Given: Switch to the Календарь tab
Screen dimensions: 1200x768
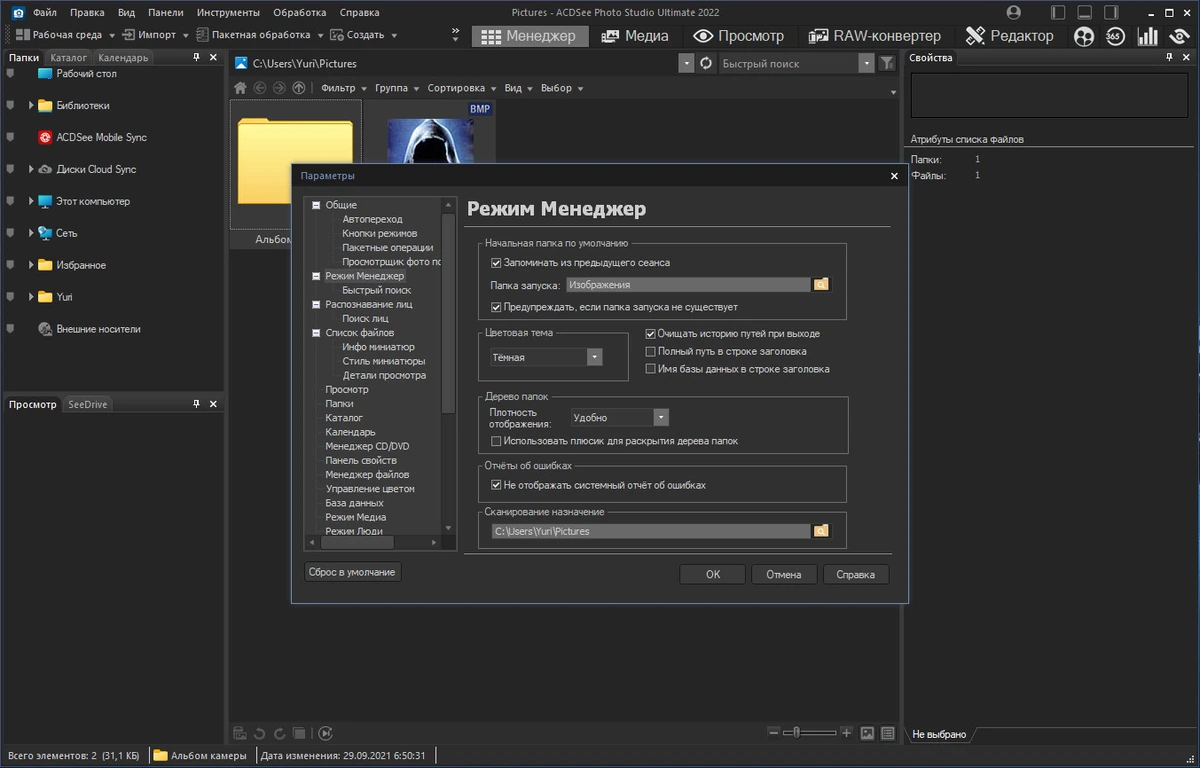Looking at the screenshot, I should coord(123,57).
